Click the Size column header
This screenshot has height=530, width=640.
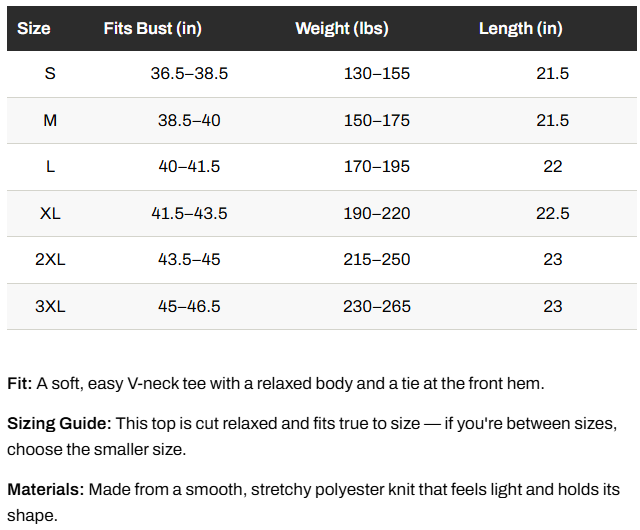[x=34, y=29]
